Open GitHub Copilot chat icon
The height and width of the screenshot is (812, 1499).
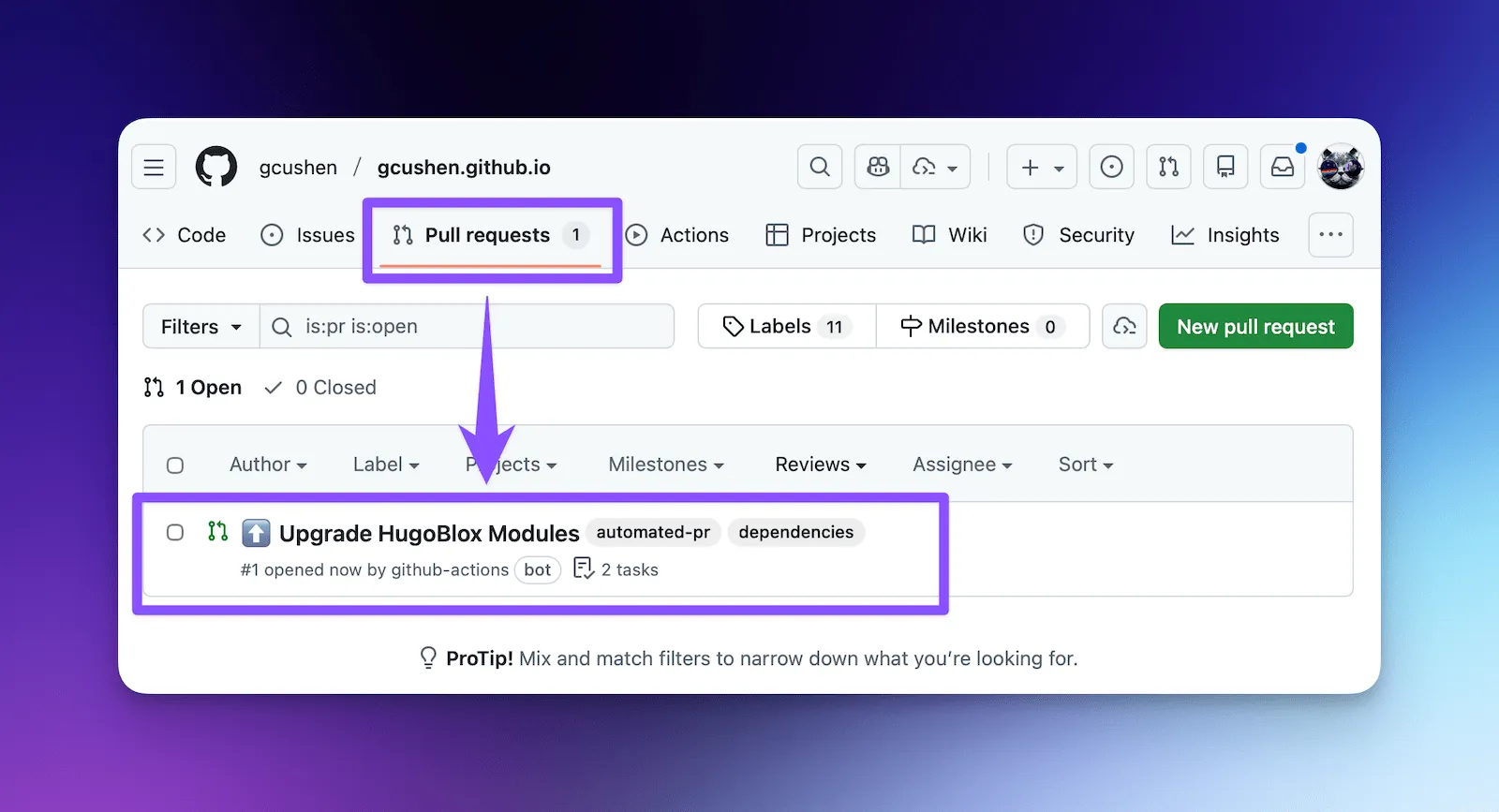point(878,167)
